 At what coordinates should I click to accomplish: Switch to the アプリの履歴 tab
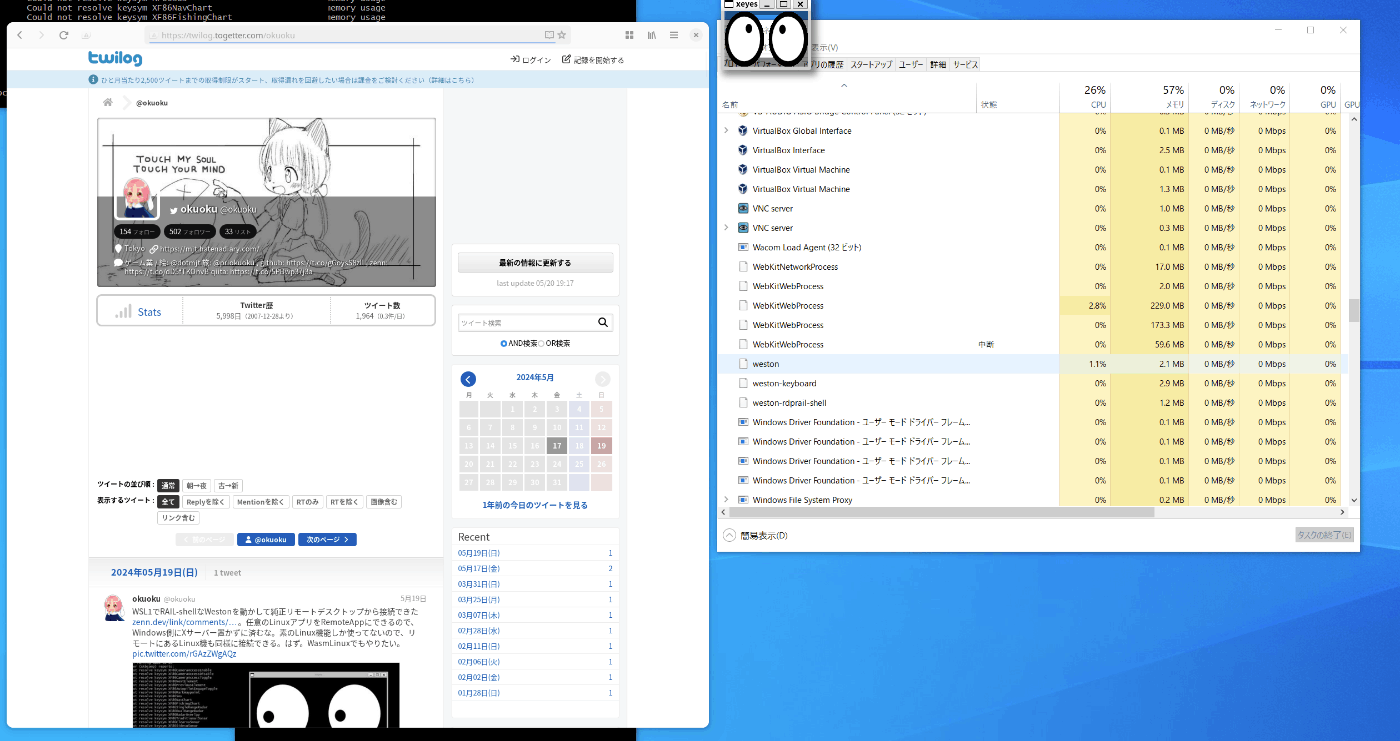pyautogui.click(x=826, y=64)
